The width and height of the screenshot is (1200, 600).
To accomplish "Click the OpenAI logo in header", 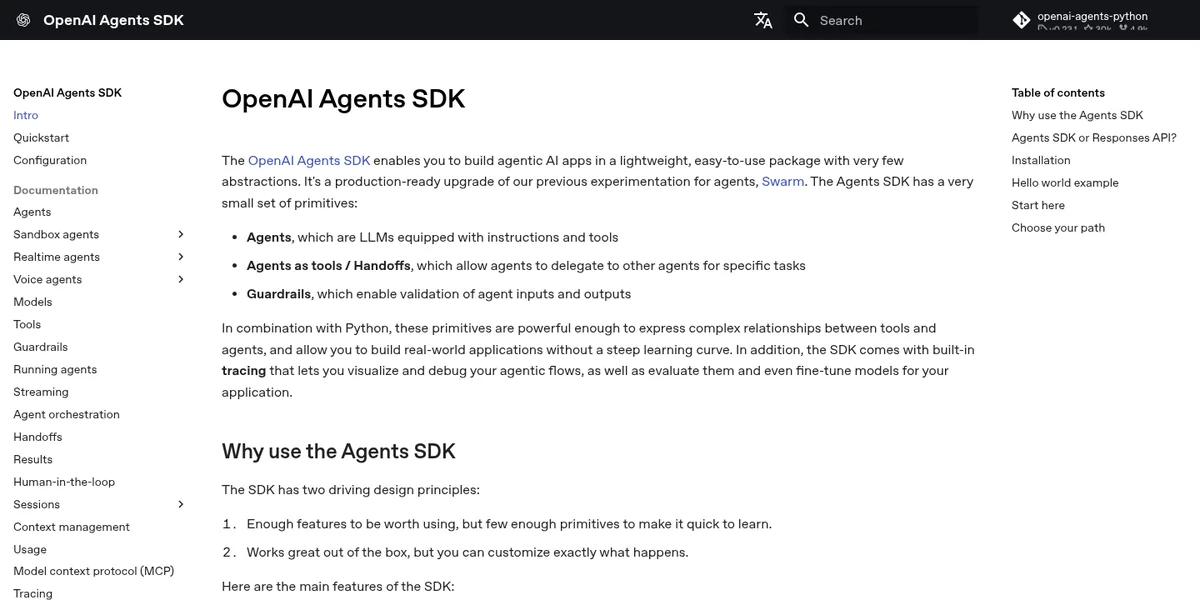I will [x=23, y=20].
